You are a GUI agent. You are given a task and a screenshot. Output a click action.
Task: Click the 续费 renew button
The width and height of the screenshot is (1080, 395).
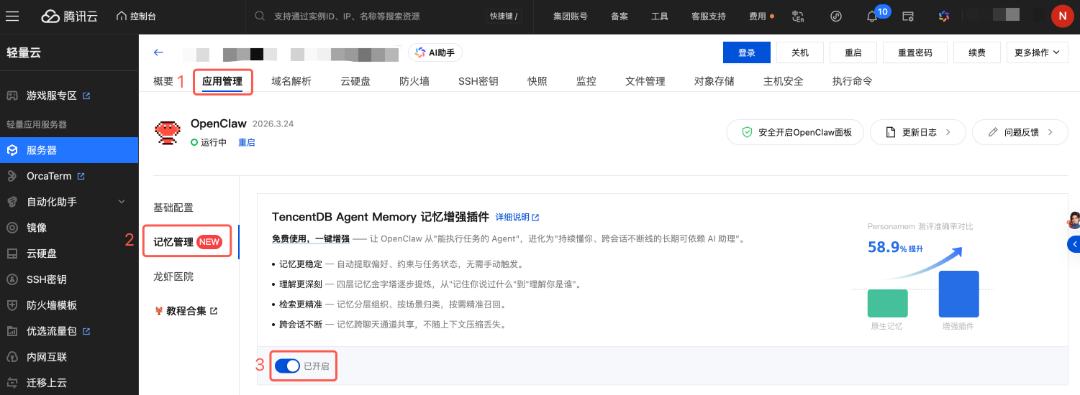point(976,52)
